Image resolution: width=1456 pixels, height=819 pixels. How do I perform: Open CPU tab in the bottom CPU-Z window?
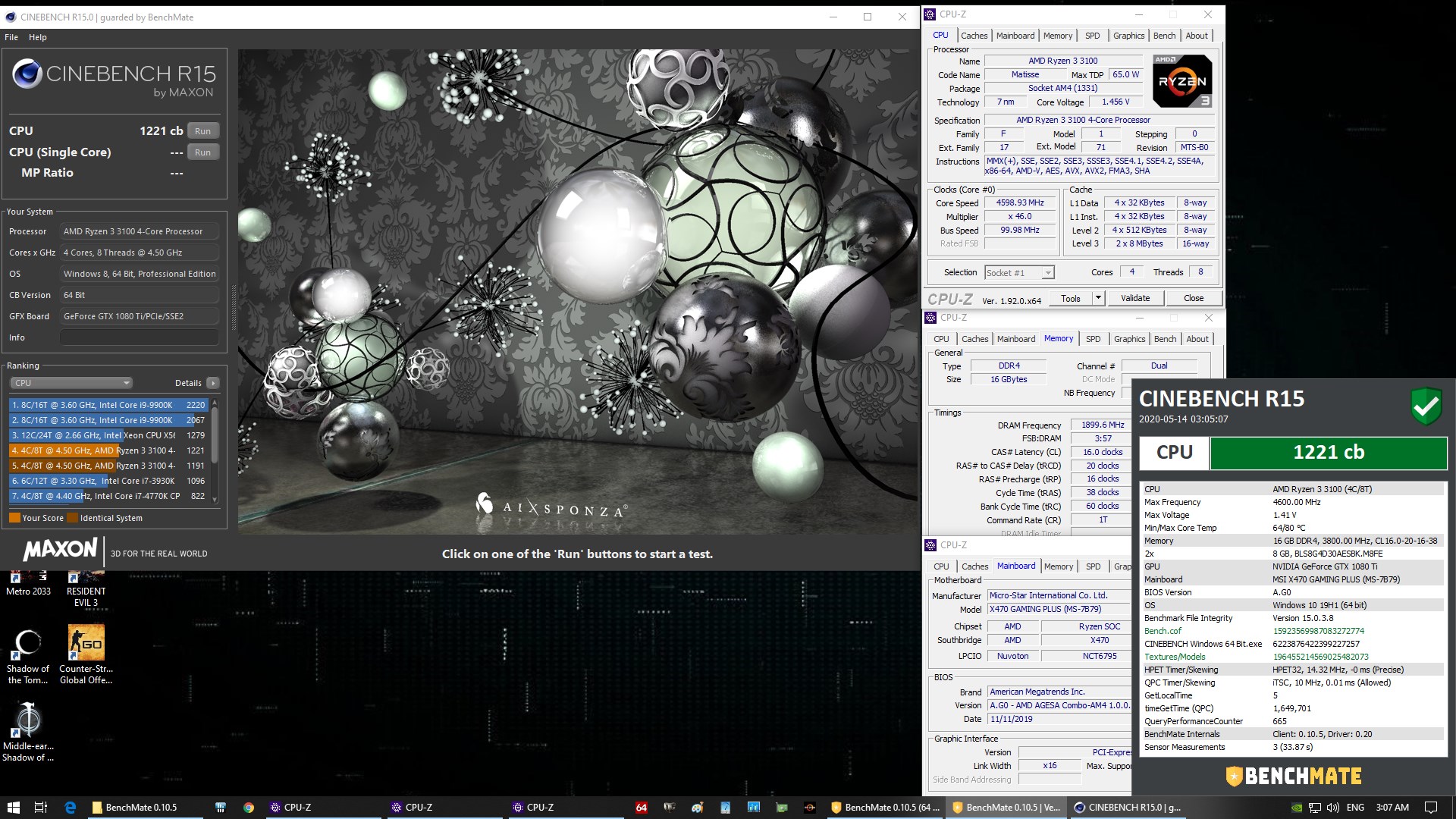point(941,566)
